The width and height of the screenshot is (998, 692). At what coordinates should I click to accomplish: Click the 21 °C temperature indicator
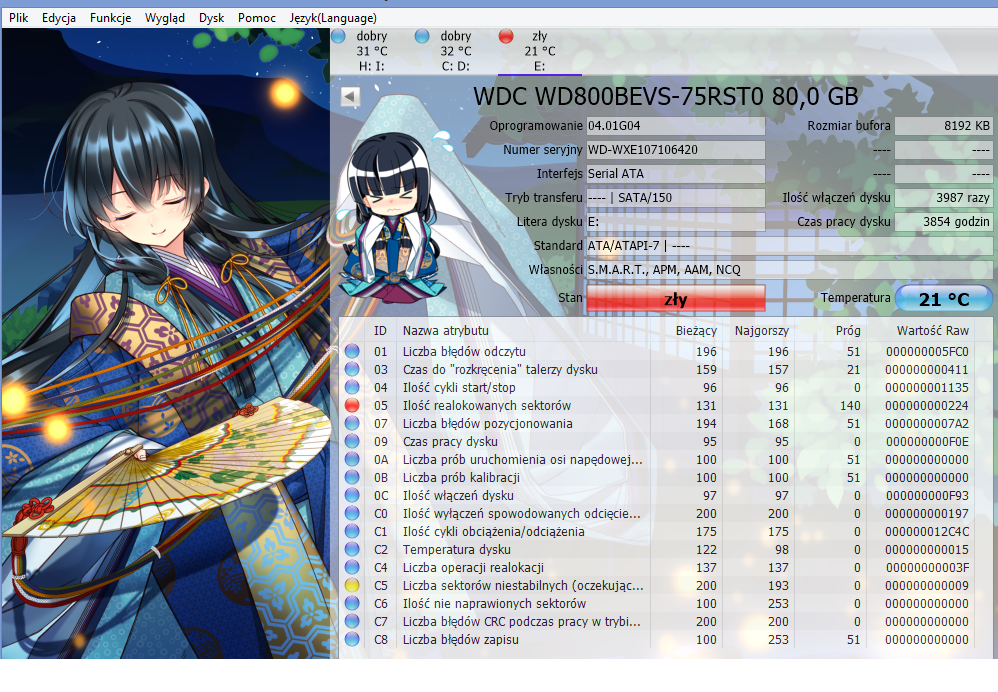tap(944, 299)
